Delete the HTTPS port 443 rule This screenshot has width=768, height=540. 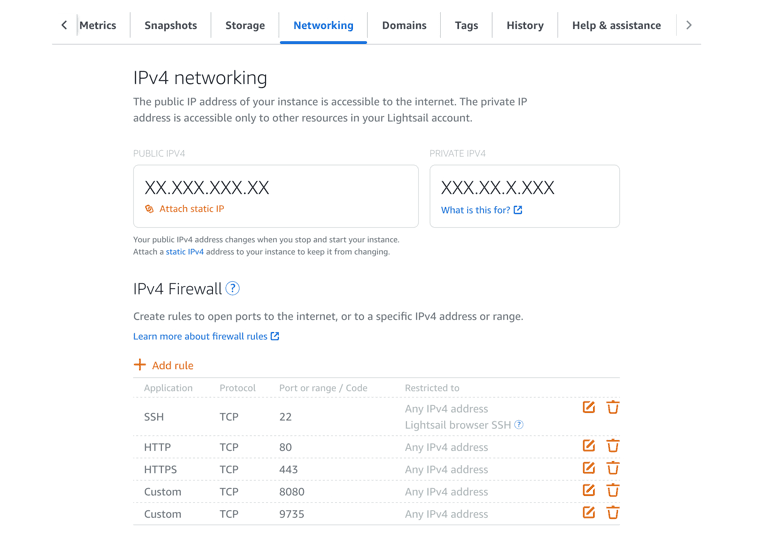click(613, 468)
